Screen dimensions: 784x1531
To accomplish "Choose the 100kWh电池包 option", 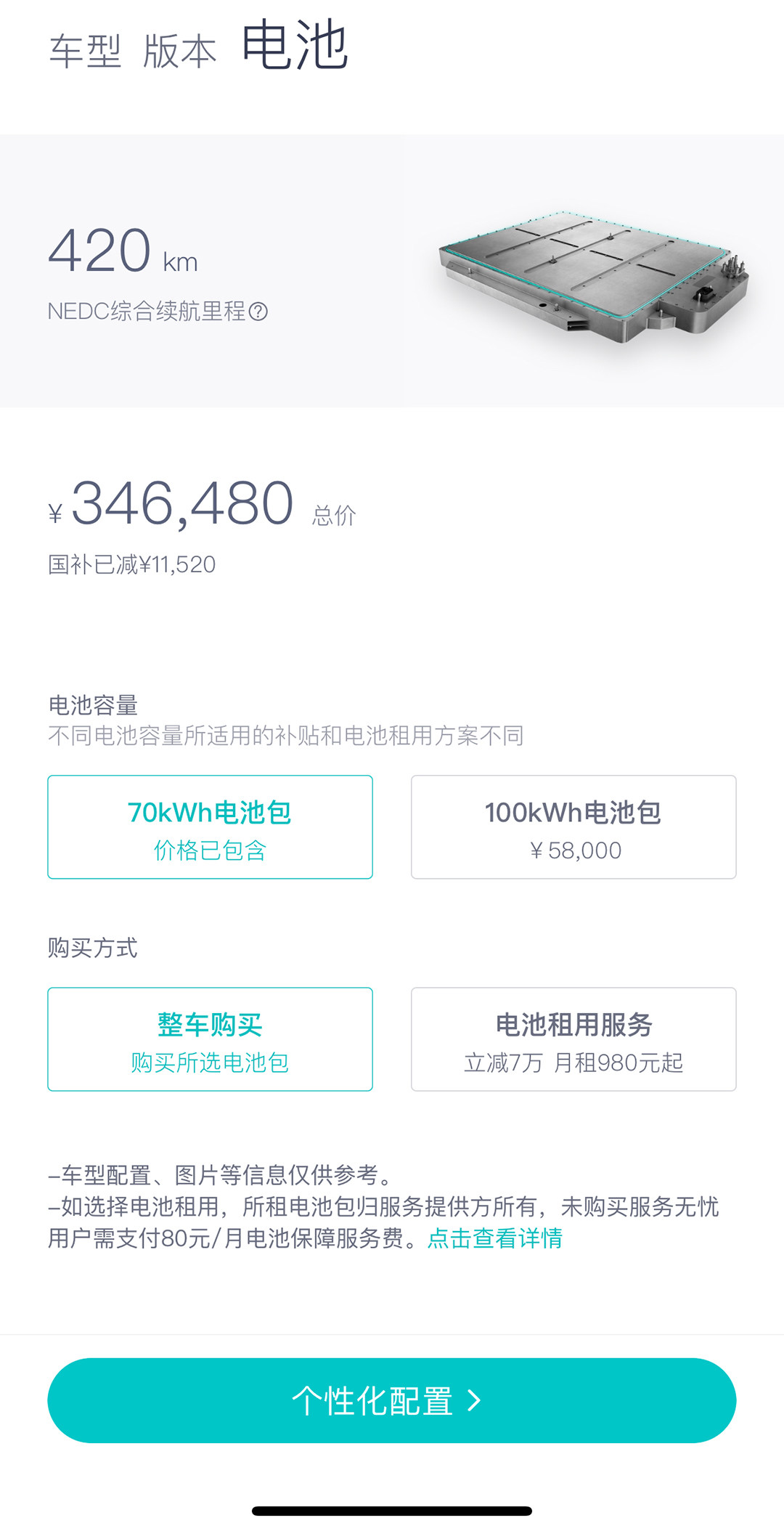I will pos(573,827).
